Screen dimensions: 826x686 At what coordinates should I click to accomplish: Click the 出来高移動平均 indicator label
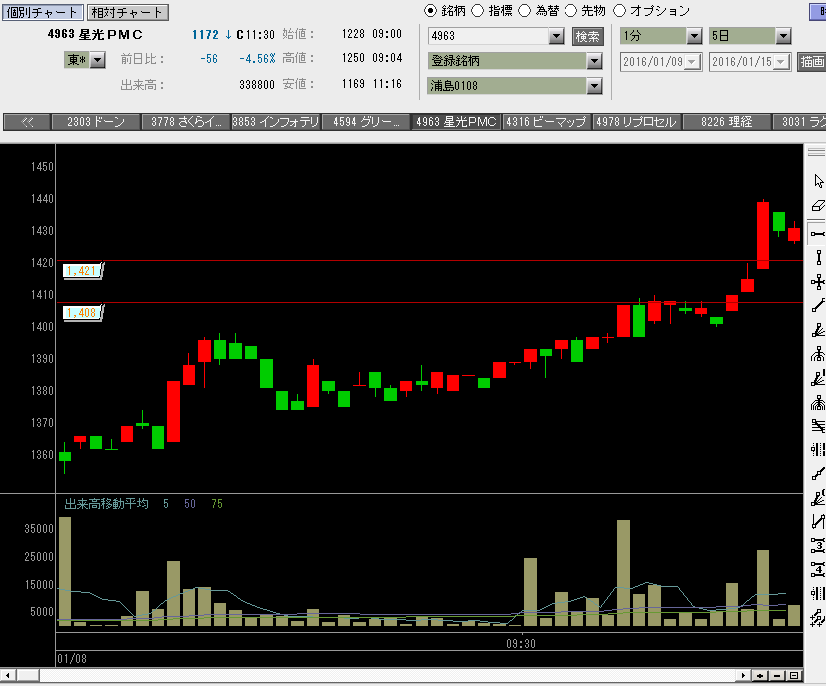pos(106,504)
